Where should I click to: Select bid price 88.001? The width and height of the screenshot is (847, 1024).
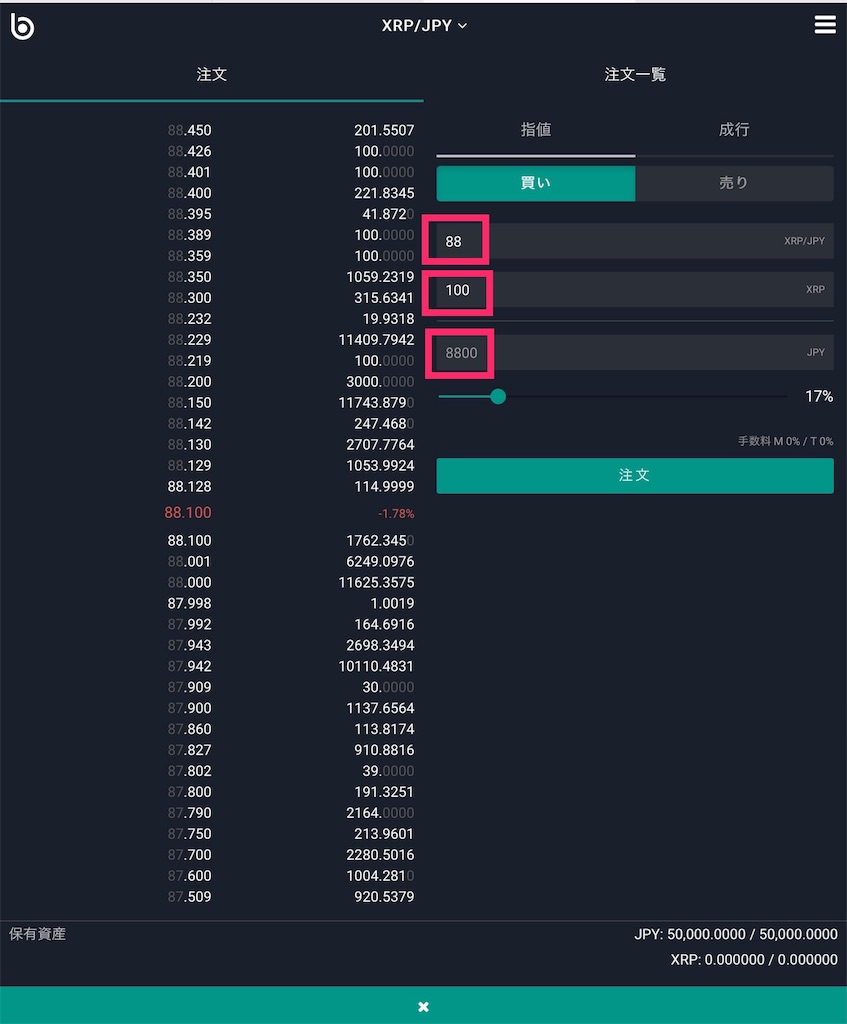[189, 562]
